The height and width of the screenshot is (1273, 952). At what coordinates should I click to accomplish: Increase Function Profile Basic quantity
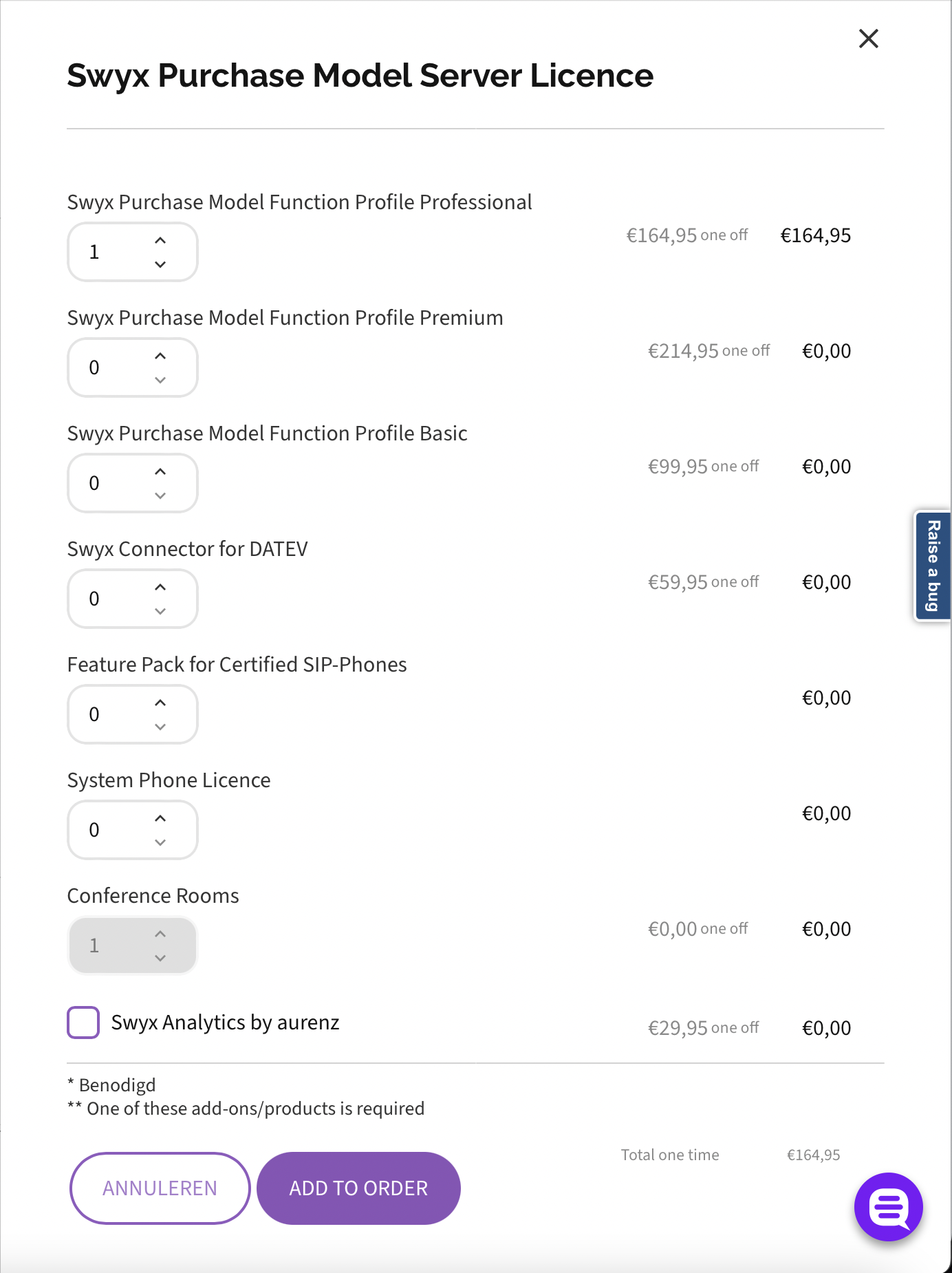click(x=160, y=471)
